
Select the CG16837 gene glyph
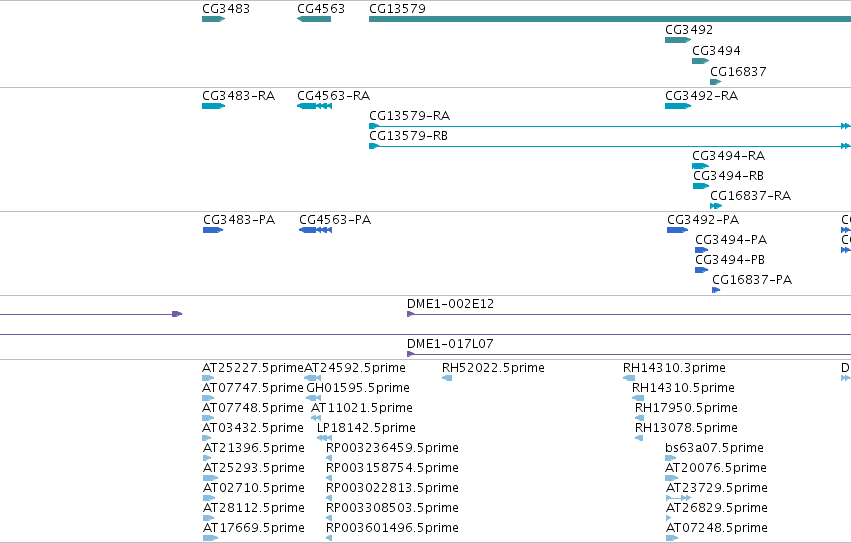coord(715,82)
